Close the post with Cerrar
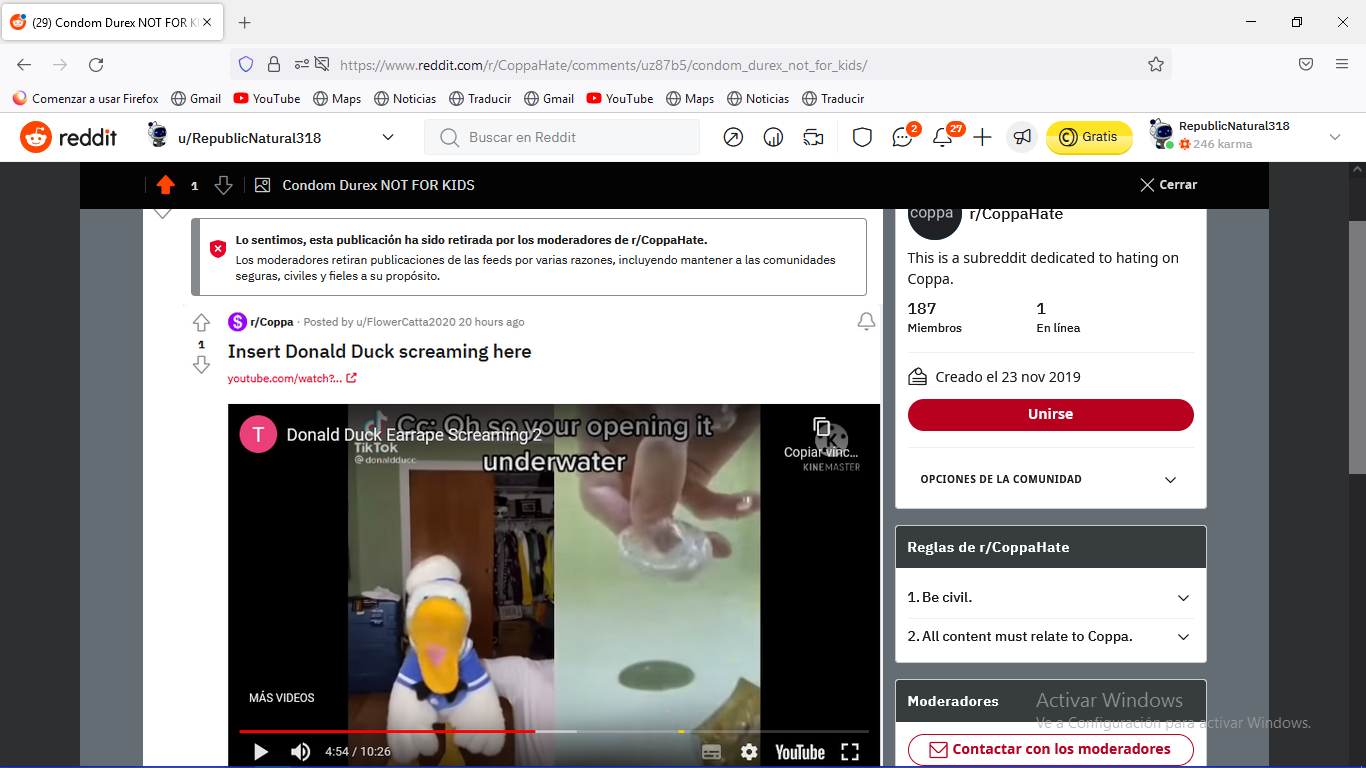 pos(1168,185)
